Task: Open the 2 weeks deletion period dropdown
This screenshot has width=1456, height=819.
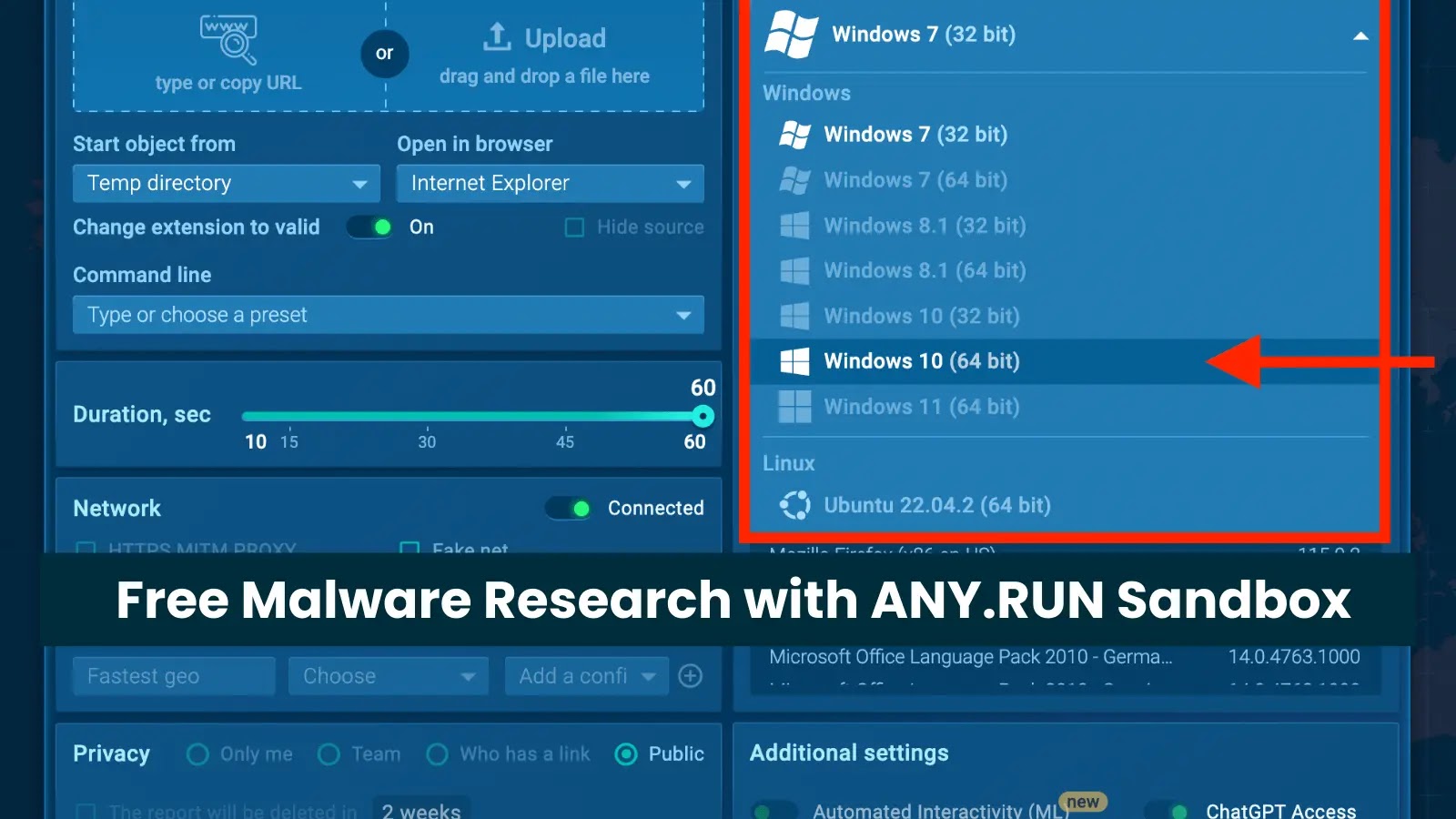Action: click(420, 809)
